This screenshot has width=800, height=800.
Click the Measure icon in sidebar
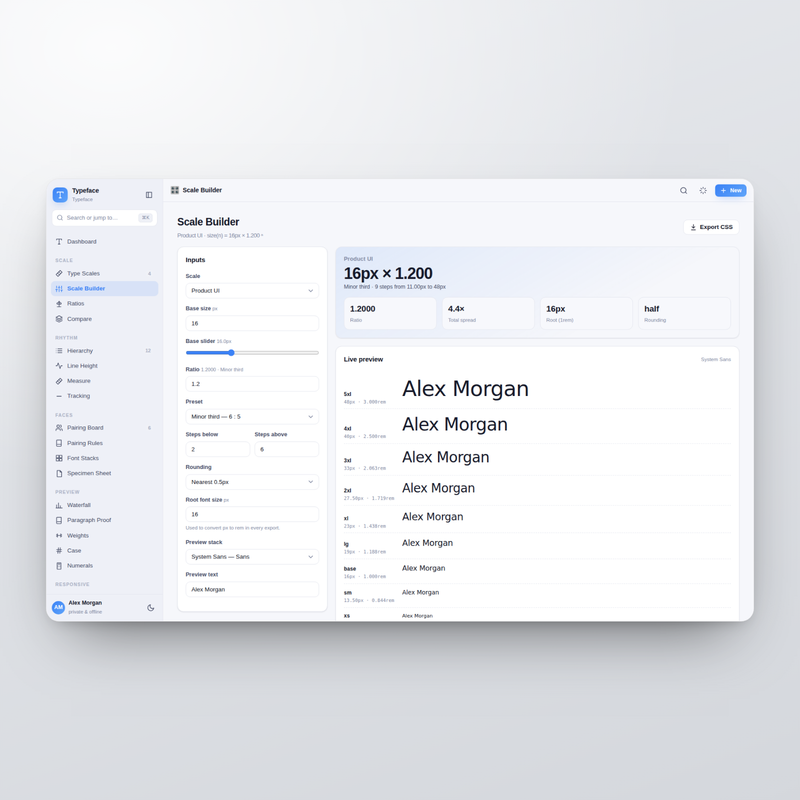click(59, 381)
